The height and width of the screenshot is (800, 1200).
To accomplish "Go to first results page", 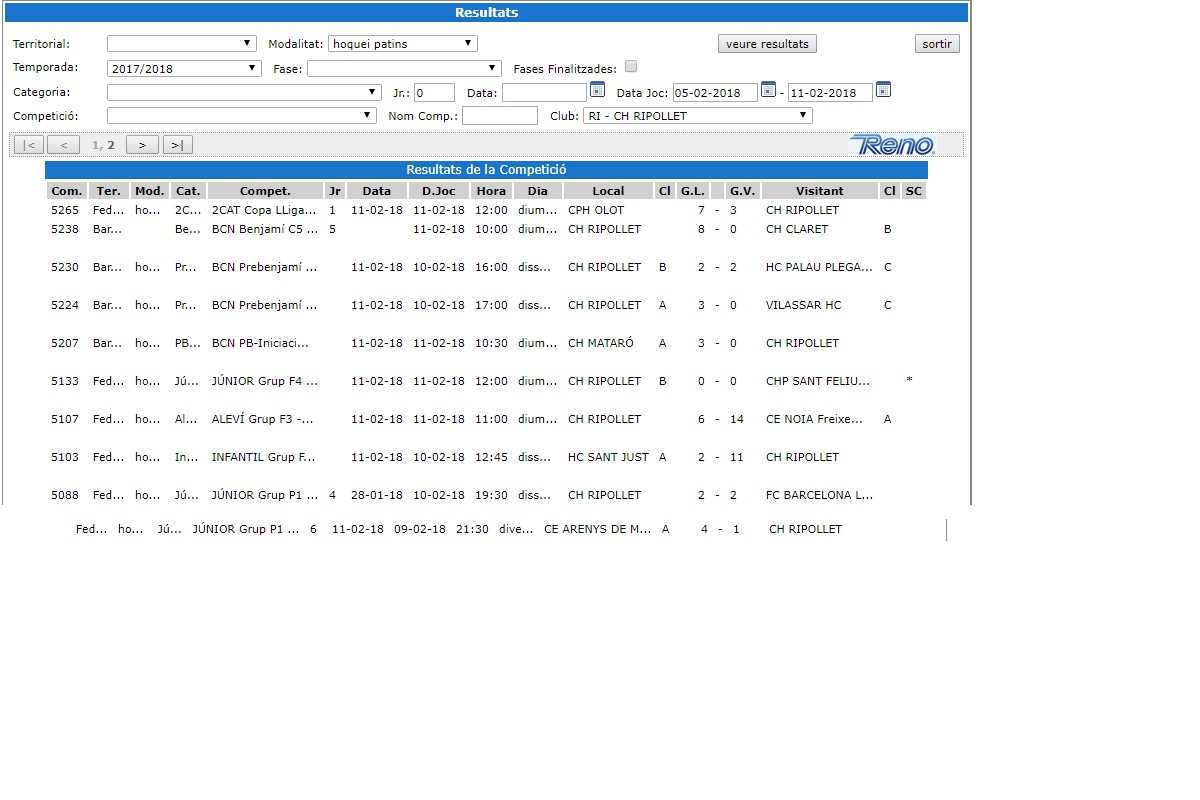I will click(x=29, y=145).
